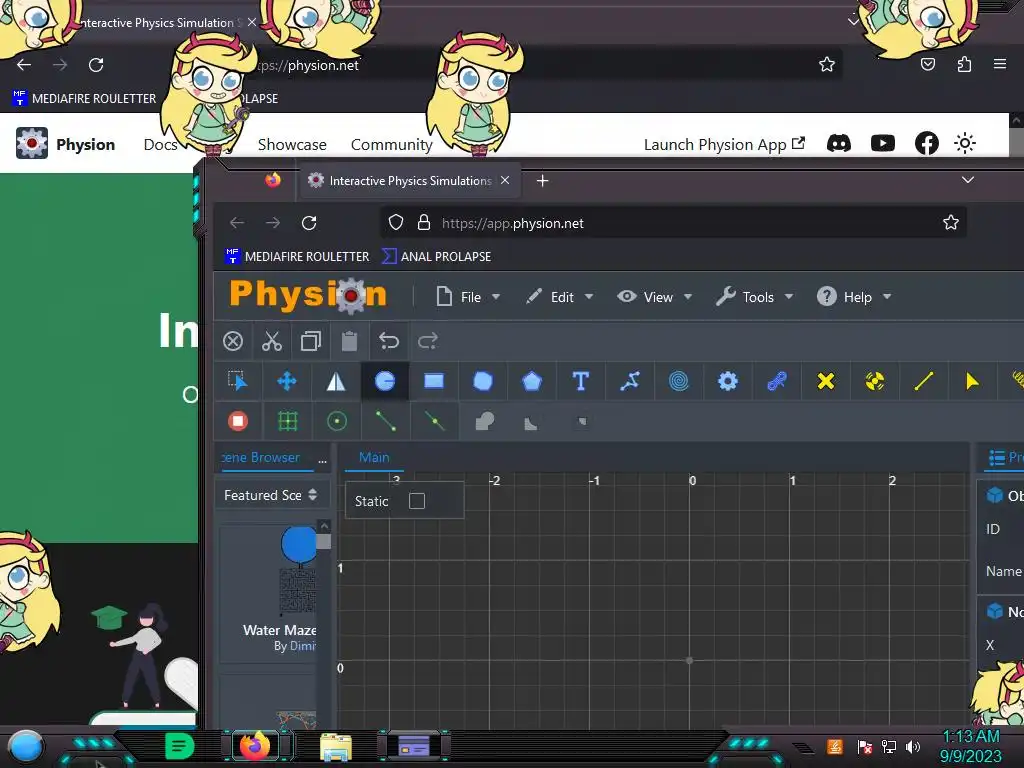This screenshot has height=768, width=1024.
Task: Switch to the Scene Browser tab
Action: (261, 458)
